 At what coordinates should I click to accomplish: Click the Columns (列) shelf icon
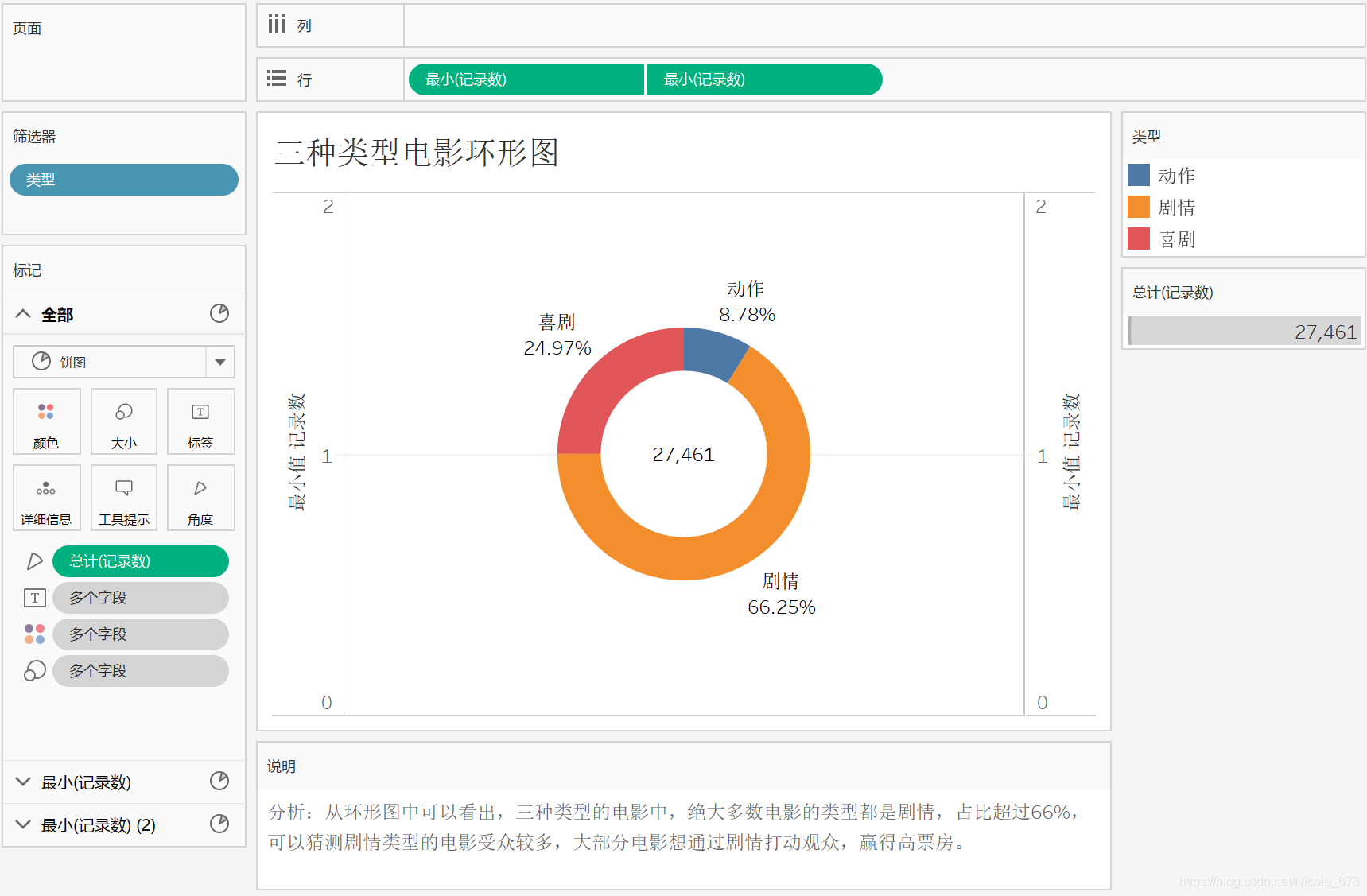click(277, 25)
